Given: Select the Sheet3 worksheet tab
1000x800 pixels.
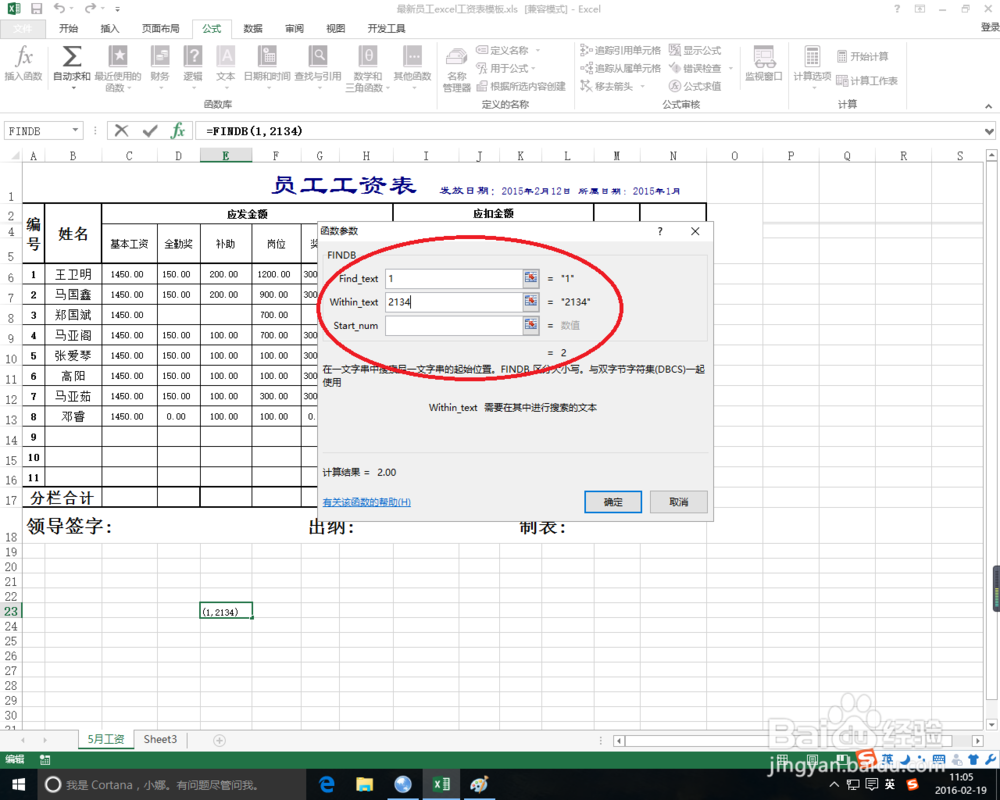Looking at the screenshot, I should point(160,739).
